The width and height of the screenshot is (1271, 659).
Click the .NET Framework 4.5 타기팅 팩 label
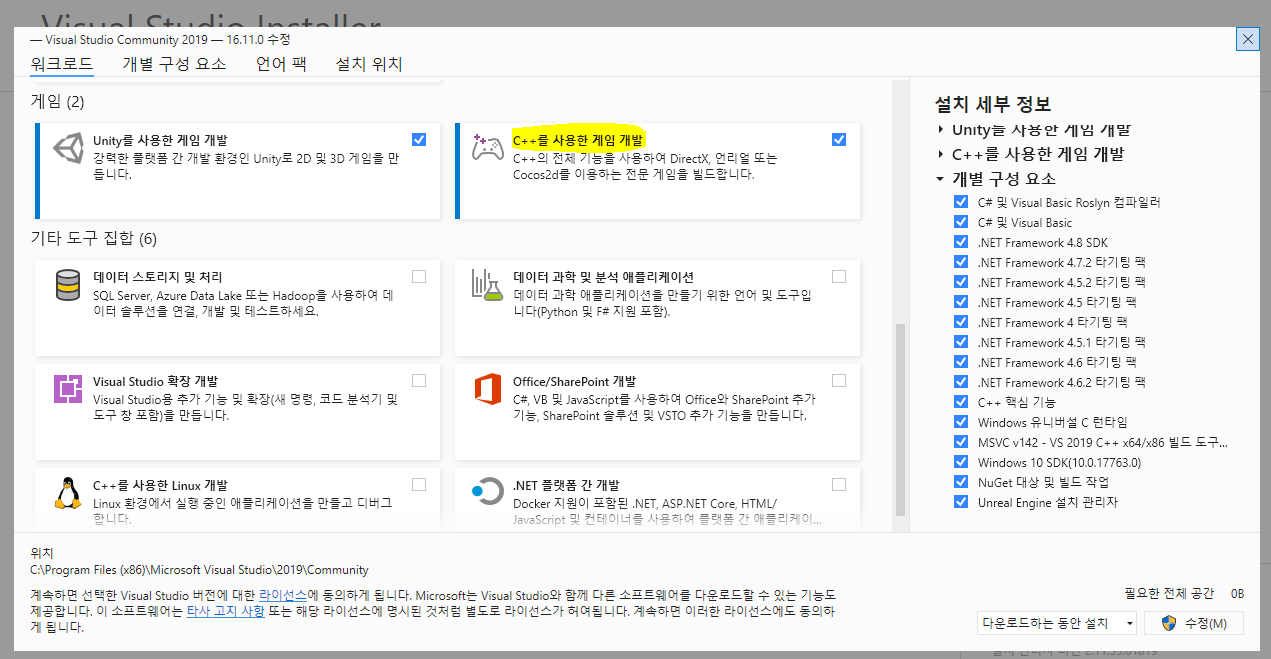pyautogui.click(x=1057, y=302)
